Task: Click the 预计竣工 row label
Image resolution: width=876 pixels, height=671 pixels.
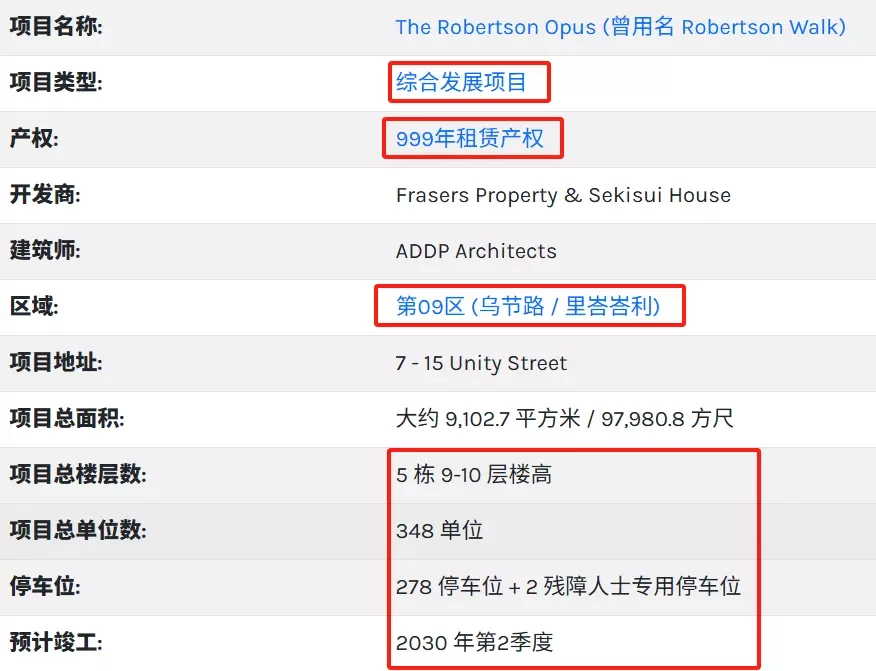Action: coord(56,642)
